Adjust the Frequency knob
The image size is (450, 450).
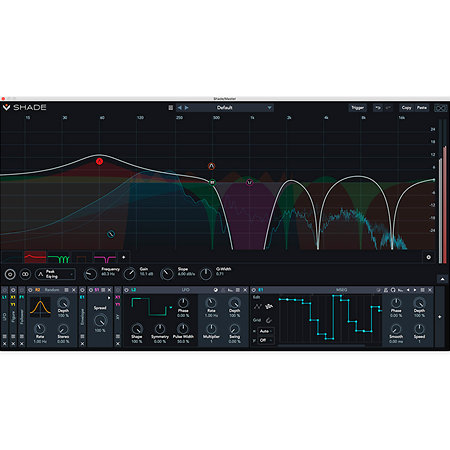coord(90,274)
